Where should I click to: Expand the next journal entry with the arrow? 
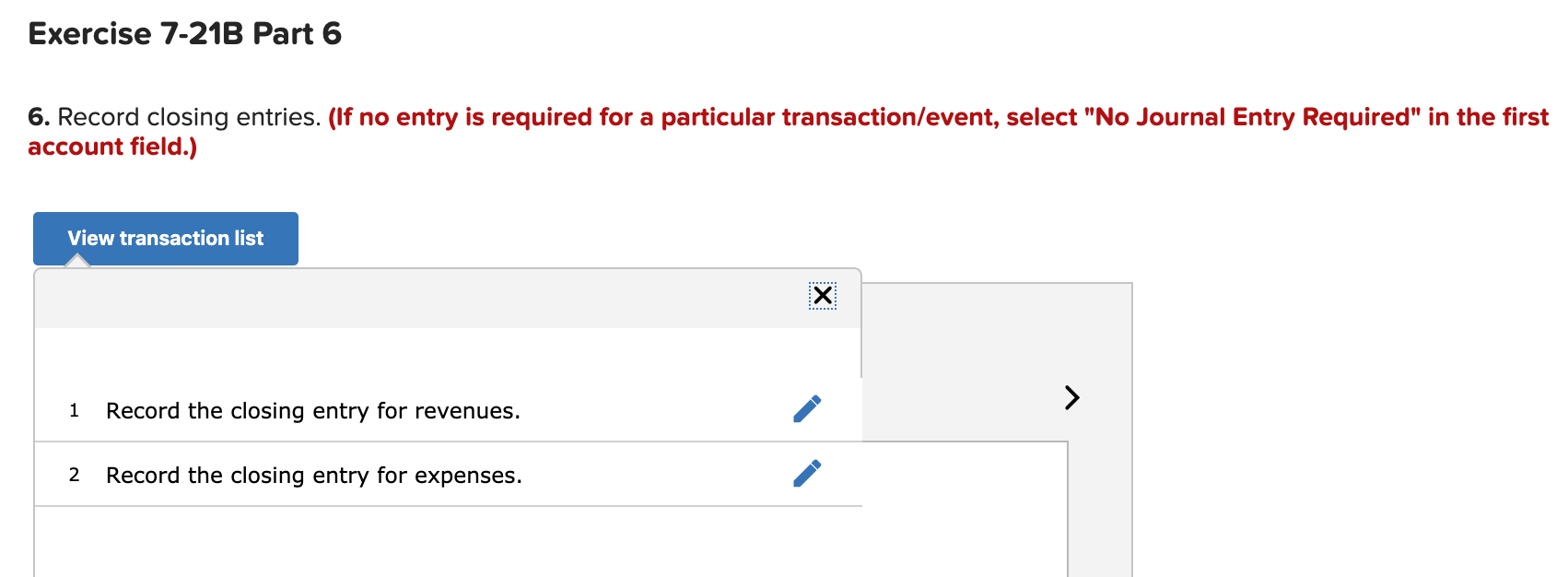click(1071, 398)
